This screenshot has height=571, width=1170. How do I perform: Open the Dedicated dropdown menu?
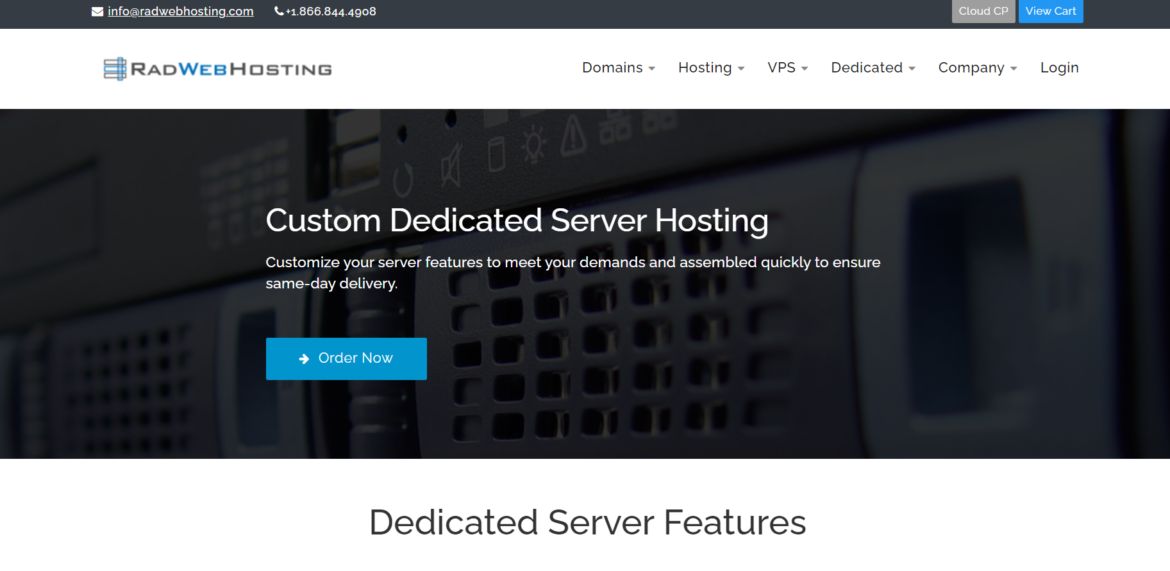click(873, 68)
